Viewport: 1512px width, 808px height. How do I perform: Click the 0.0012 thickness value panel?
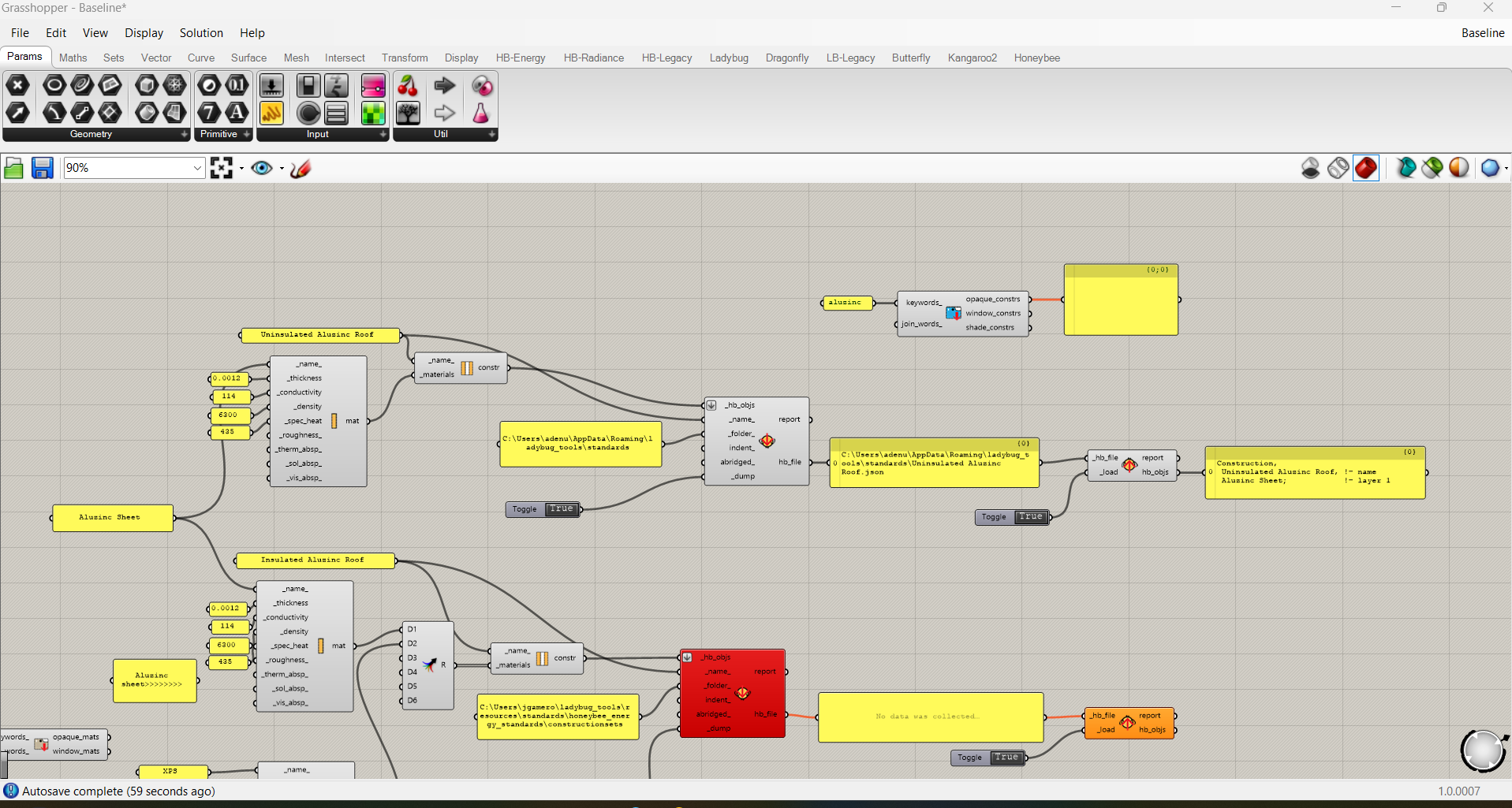(227, 379)
